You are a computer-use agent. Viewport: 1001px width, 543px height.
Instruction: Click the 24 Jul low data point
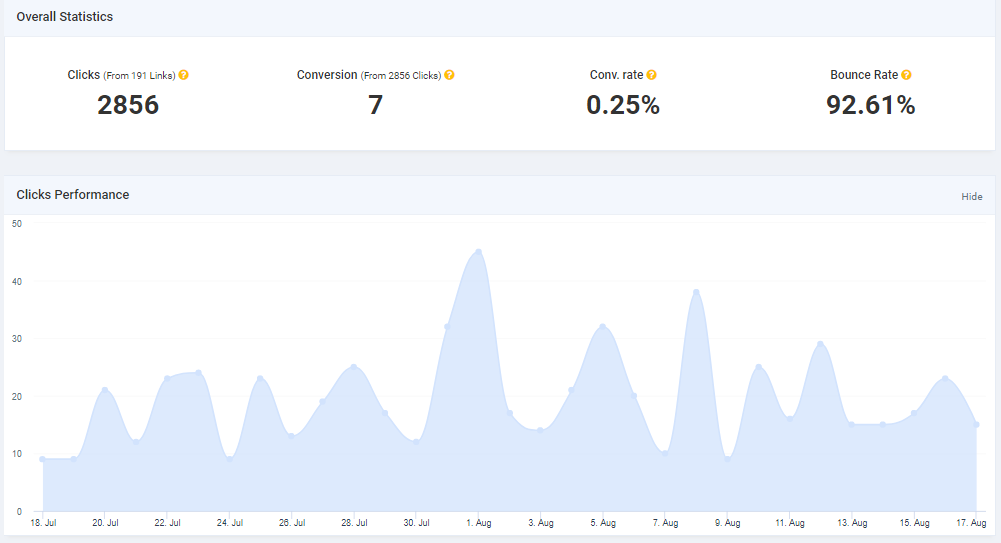click(229, 459)
